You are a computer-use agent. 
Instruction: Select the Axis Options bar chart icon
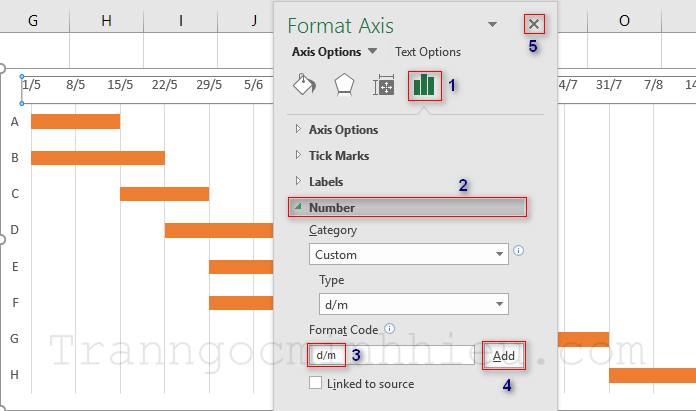click(424, 86)
